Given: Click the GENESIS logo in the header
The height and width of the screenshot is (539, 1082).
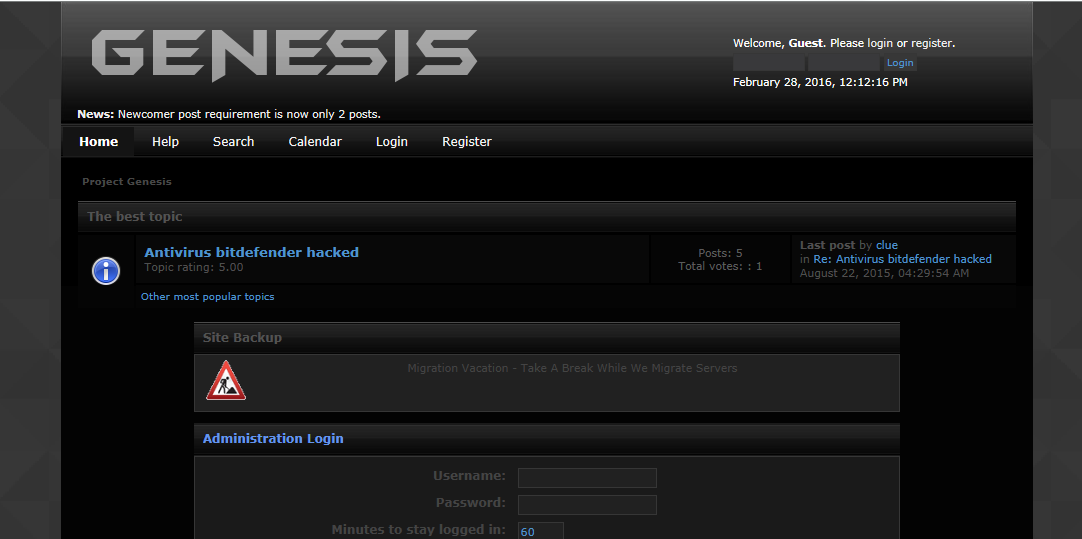Looking at the screenshot, I should coord(284,54).
